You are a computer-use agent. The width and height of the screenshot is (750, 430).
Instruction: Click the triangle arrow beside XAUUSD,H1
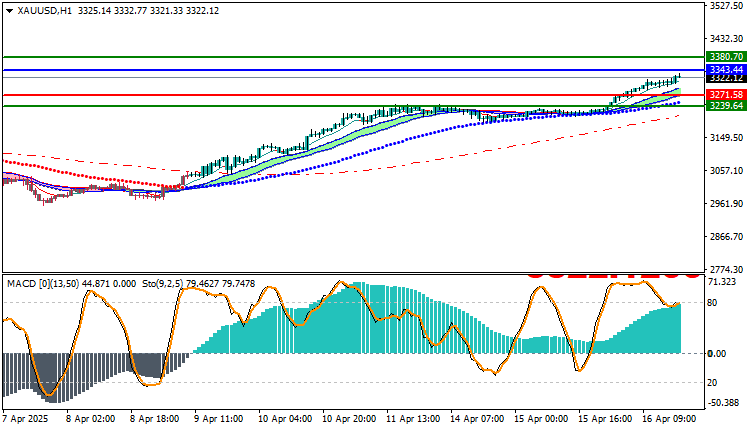(10, 11)
